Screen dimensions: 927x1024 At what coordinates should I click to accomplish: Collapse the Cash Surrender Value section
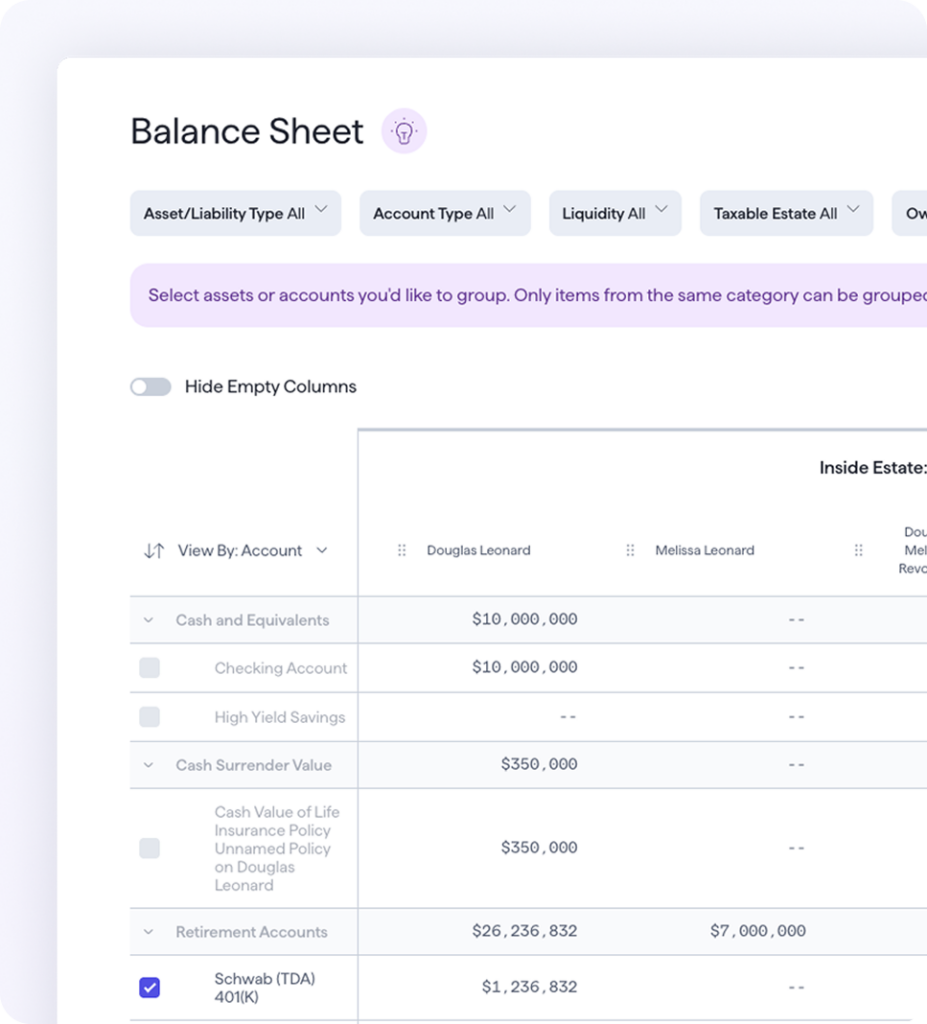point(149,766)
